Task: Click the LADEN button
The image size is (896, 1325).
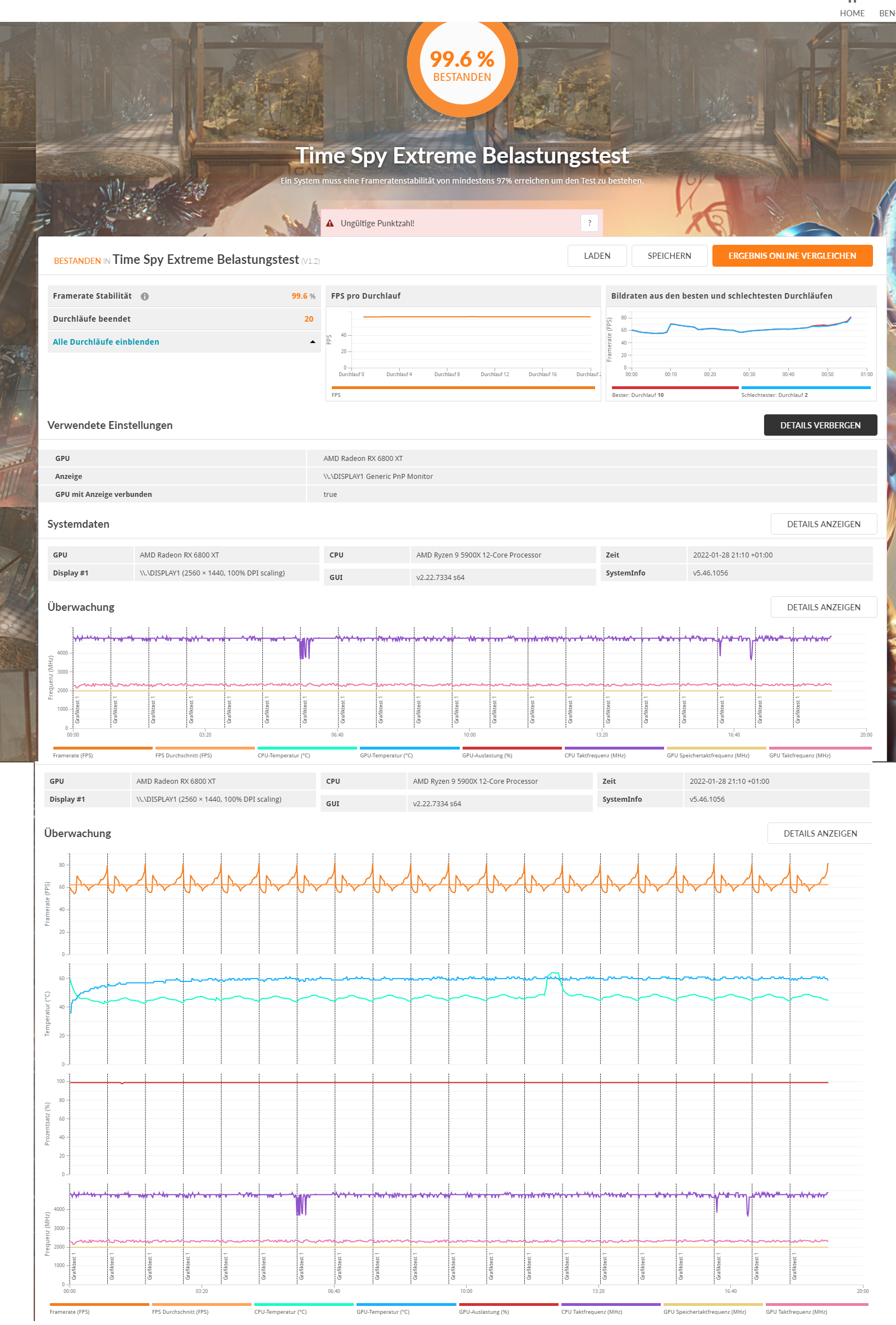Action: [597, 256]
